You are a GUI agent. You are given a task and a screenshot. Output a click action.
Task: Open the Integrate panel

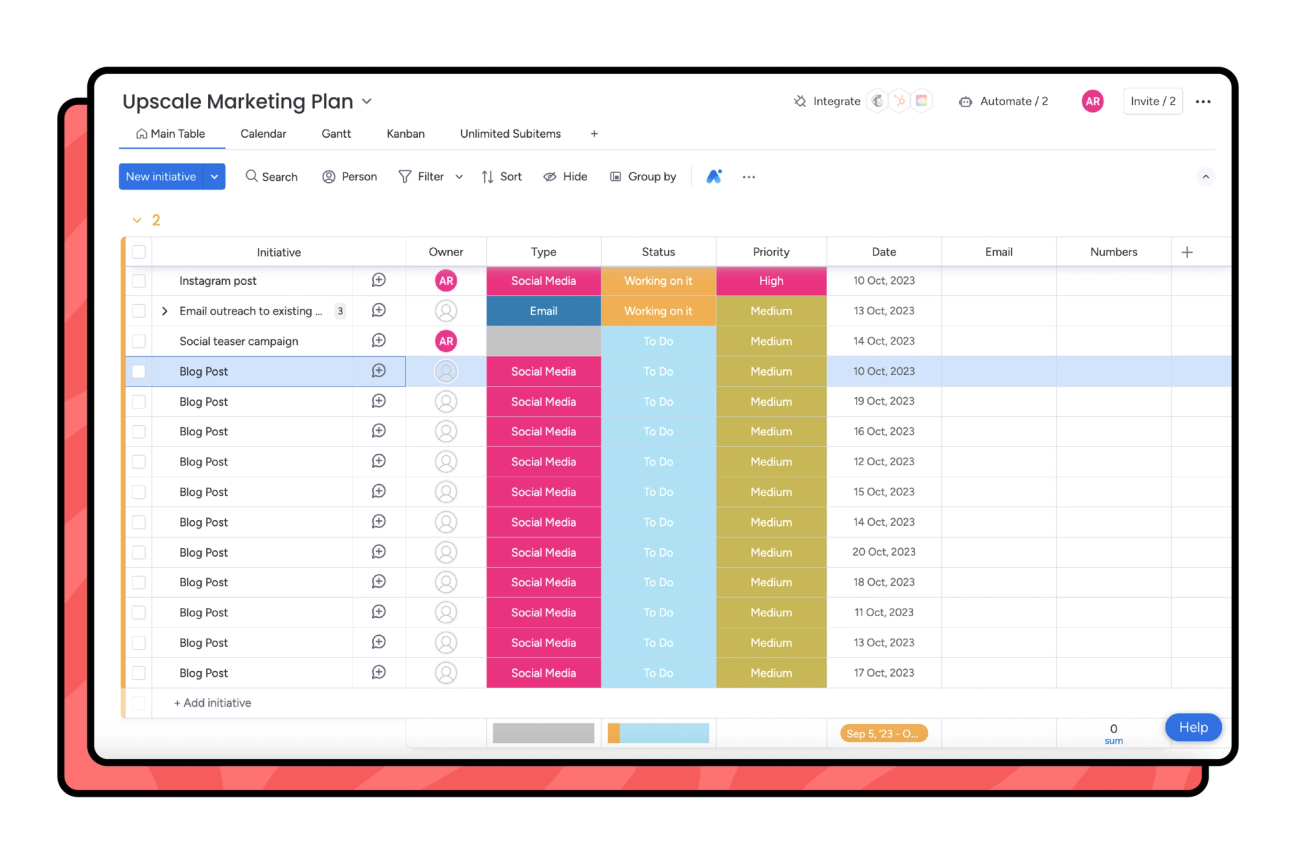827,101
